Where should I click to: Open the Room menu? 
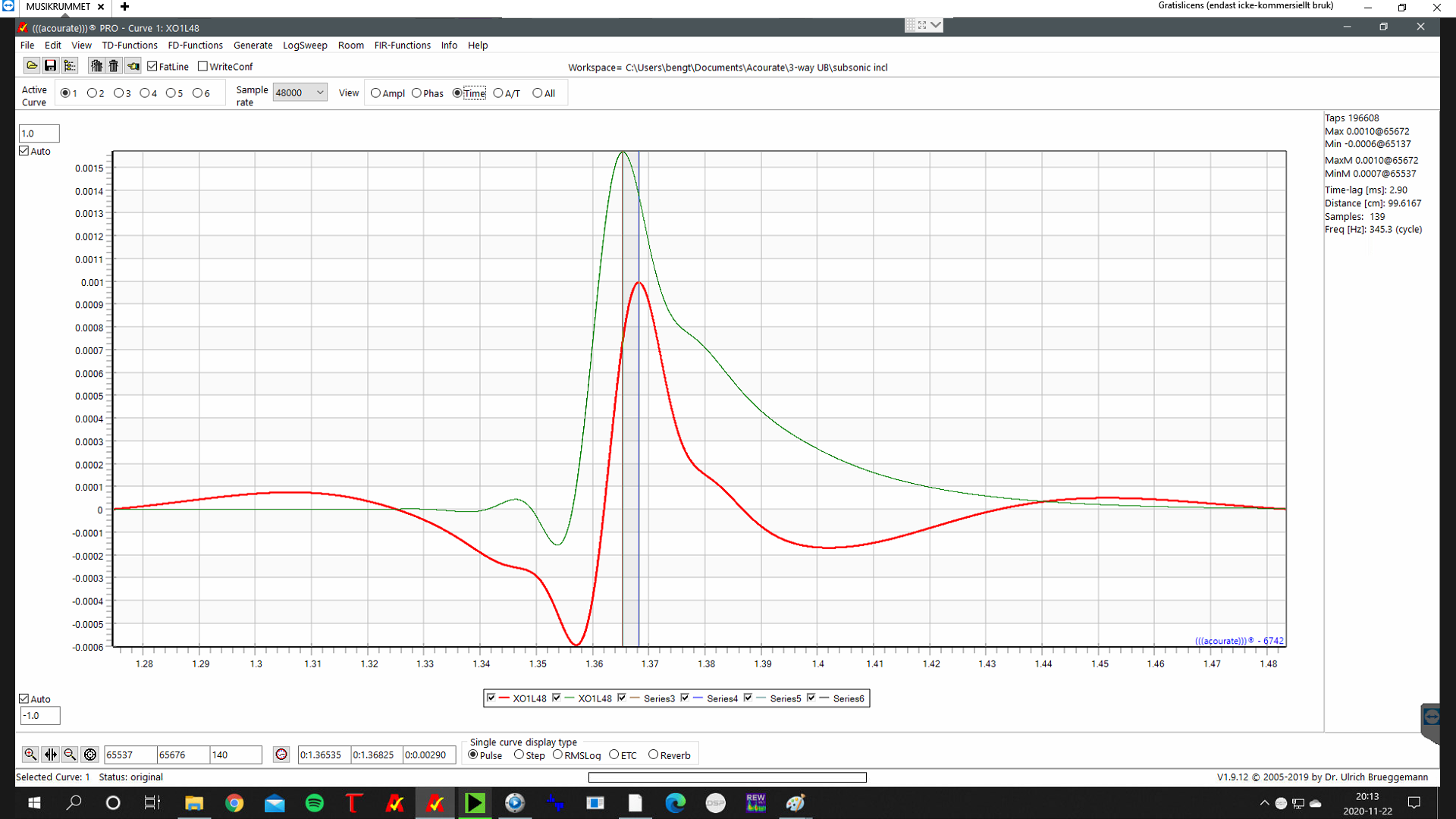(350, 45)
